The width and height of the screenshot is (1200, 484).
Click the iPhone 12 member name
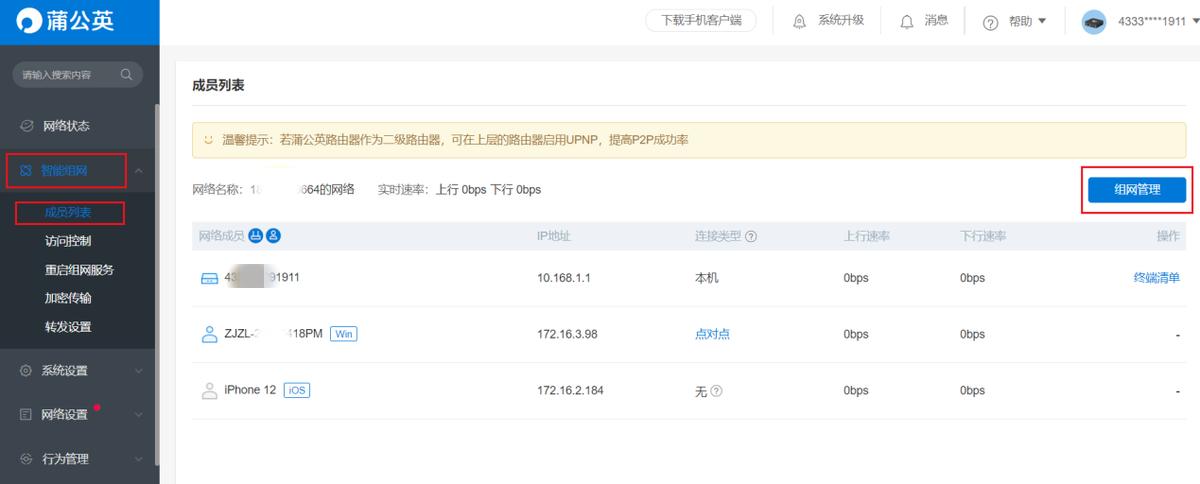tap(250, 391)
